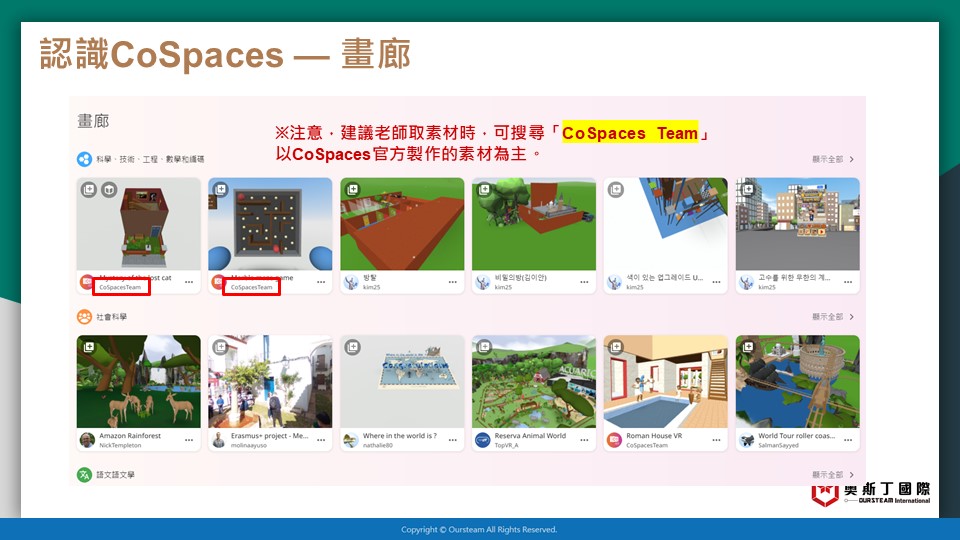Click the remix icon on the 색이 있는 업그레이드 card
The image size is (960, 540).
pos(616,190)
